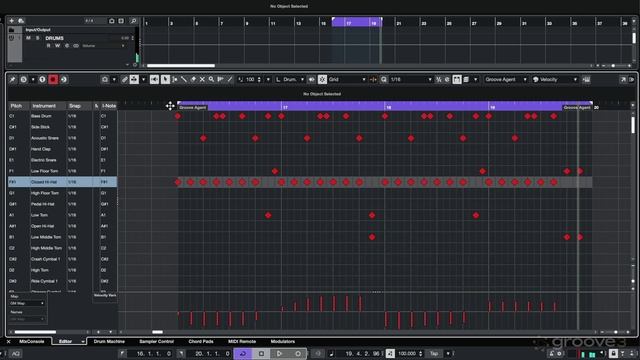Open the GM Map drum map dropdown
640x360 pixels.
[27, 303]
